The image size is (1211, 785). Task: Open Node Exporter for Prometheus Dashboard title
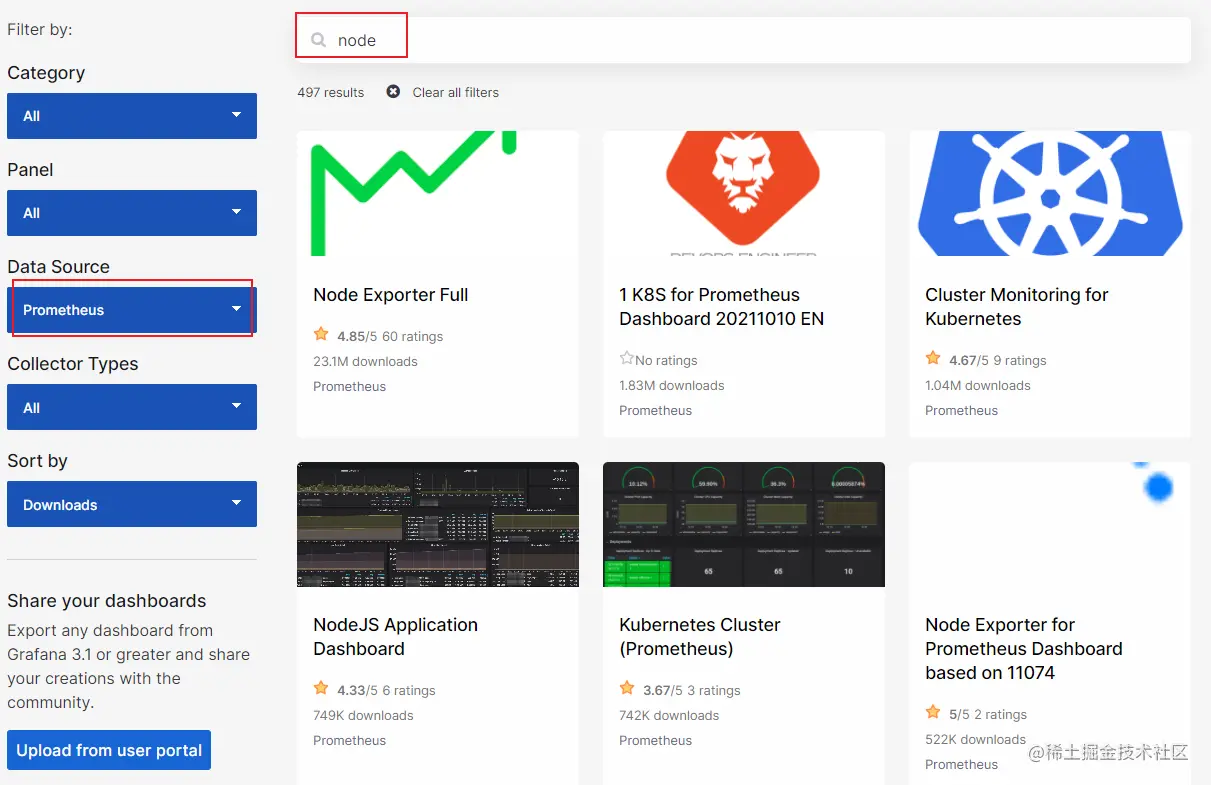coord(1024,649)
